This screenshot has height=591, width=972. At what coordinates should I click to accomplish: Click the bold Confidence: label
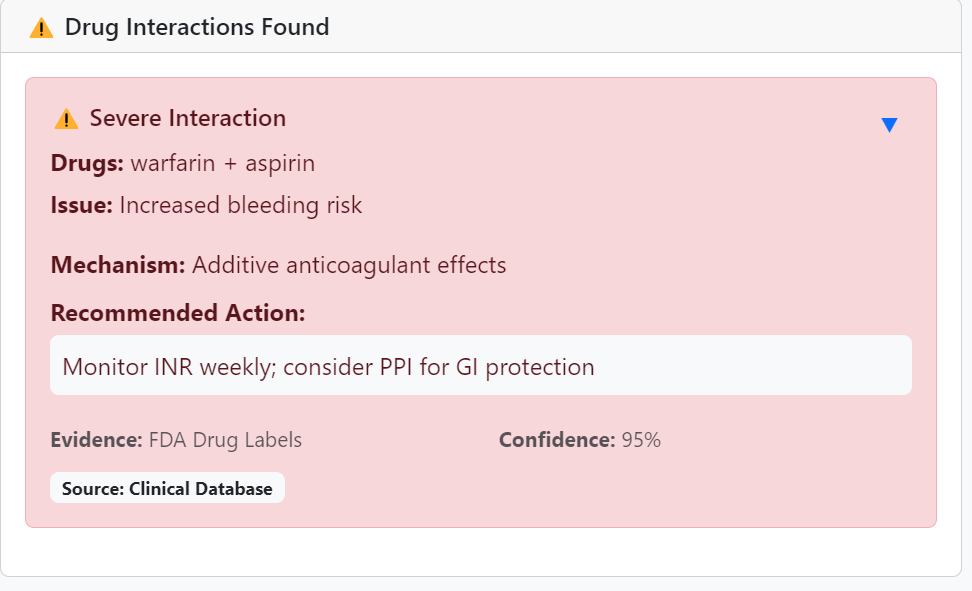coord(556,440)
